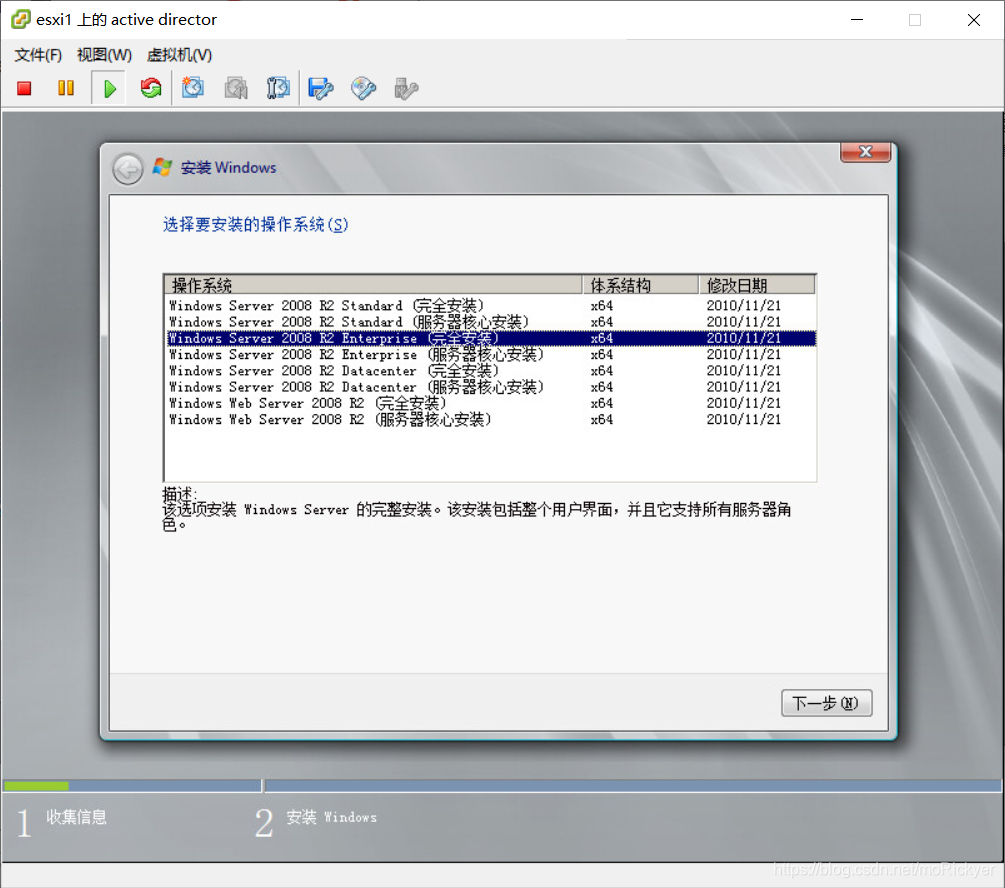This screenshot has height=888, width=1005.
Task: Select Windows Server 2008 R2 Standard (服务器核心安装)
Action: click(x=490, y=322)
